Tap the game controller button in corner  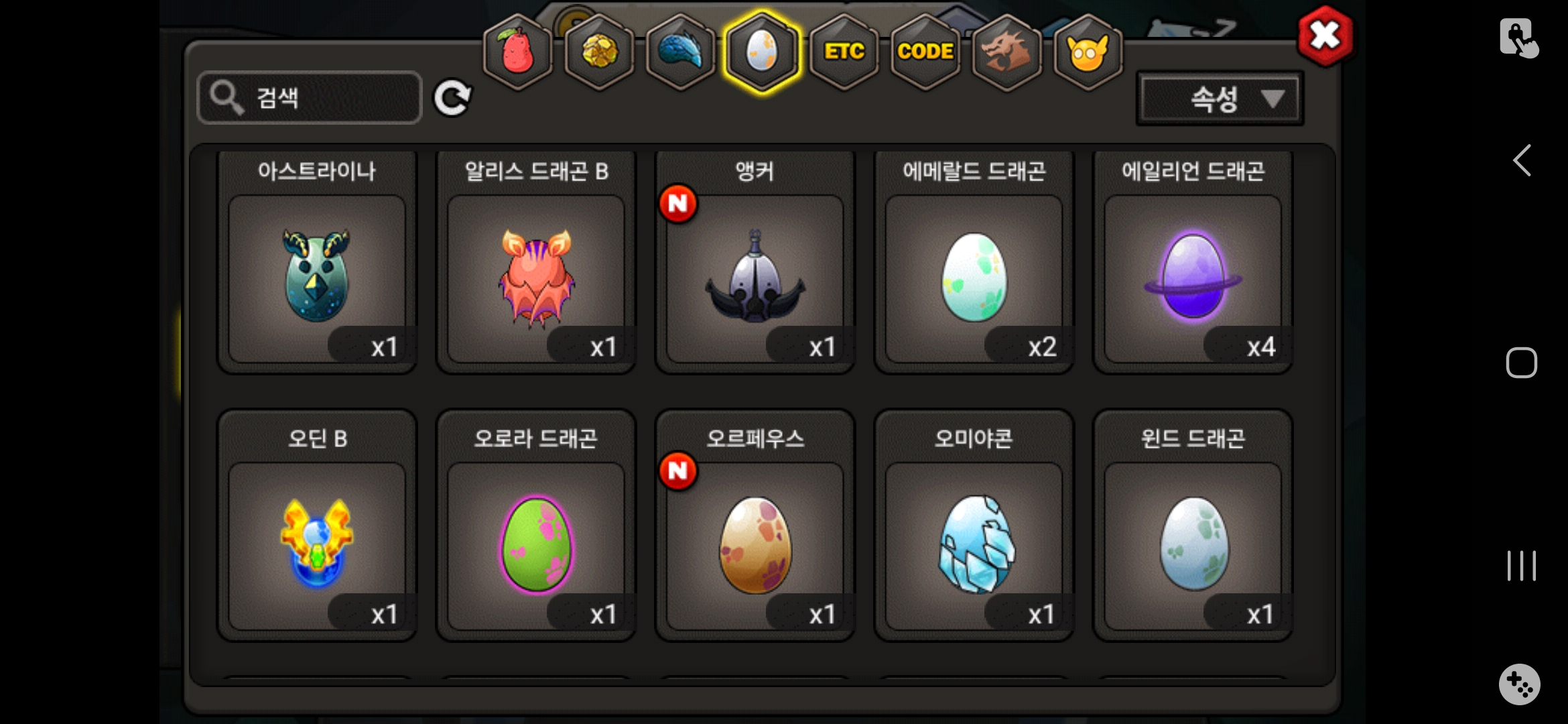(x=1519, y=684)
